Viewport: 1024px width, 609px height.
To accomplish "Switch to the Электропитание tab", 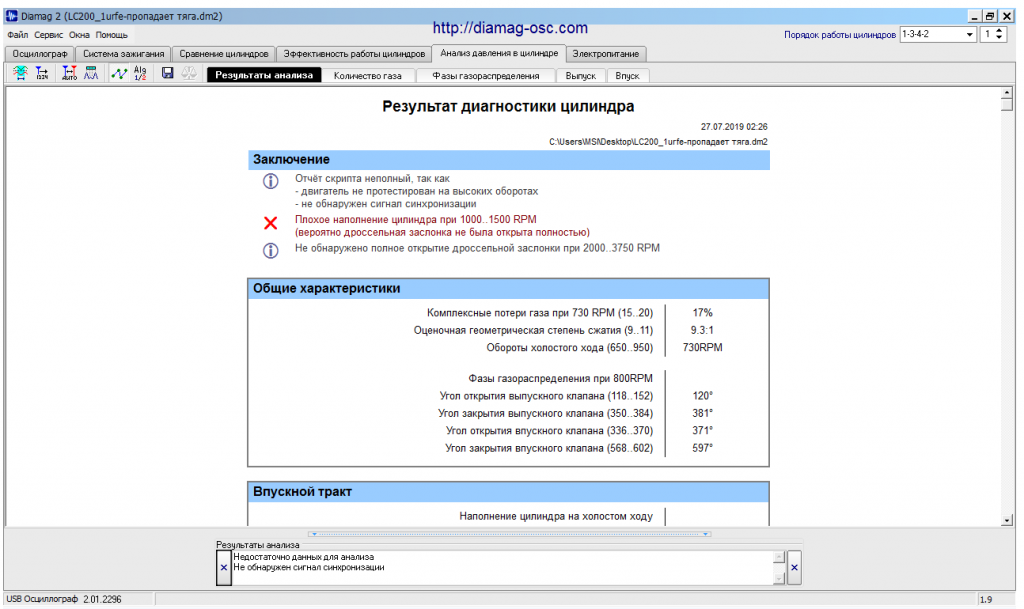I will [606, 54].
